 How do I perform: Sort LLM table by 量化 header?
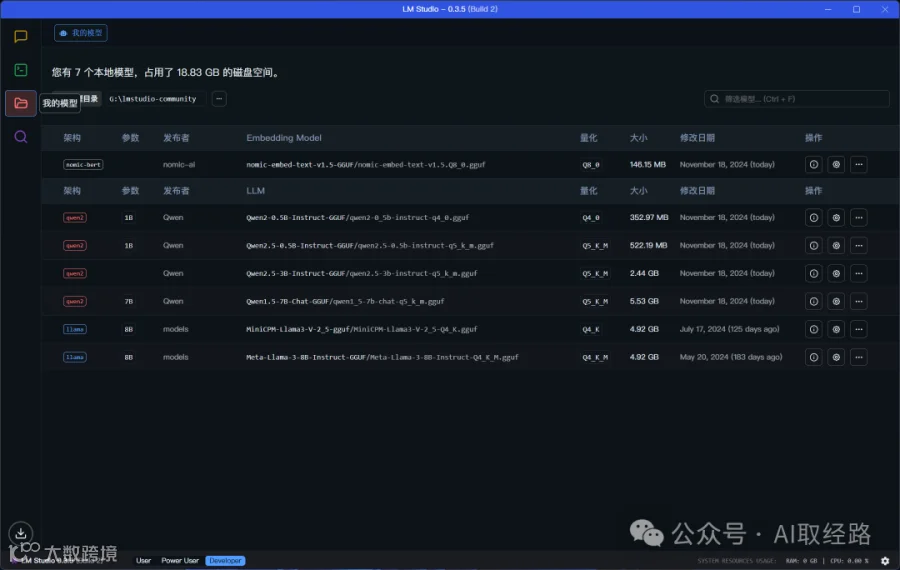(588, 191)
